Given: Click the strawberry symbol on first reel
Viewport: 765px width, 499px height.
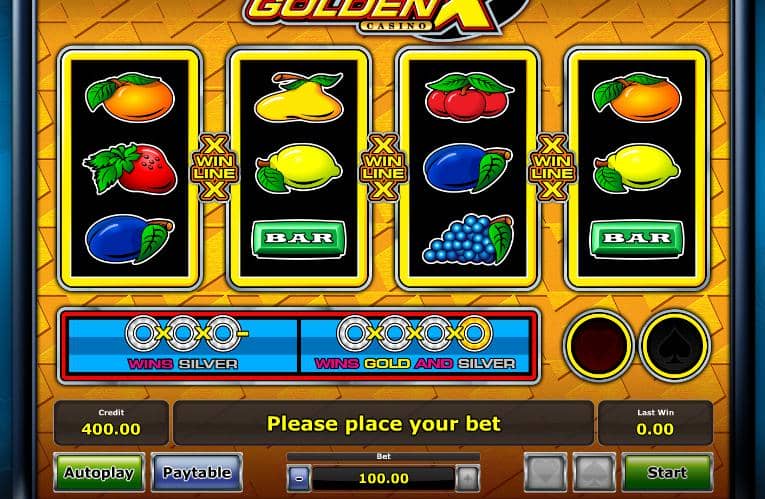Looking at the screenshot, I should (x=130, y=168).
